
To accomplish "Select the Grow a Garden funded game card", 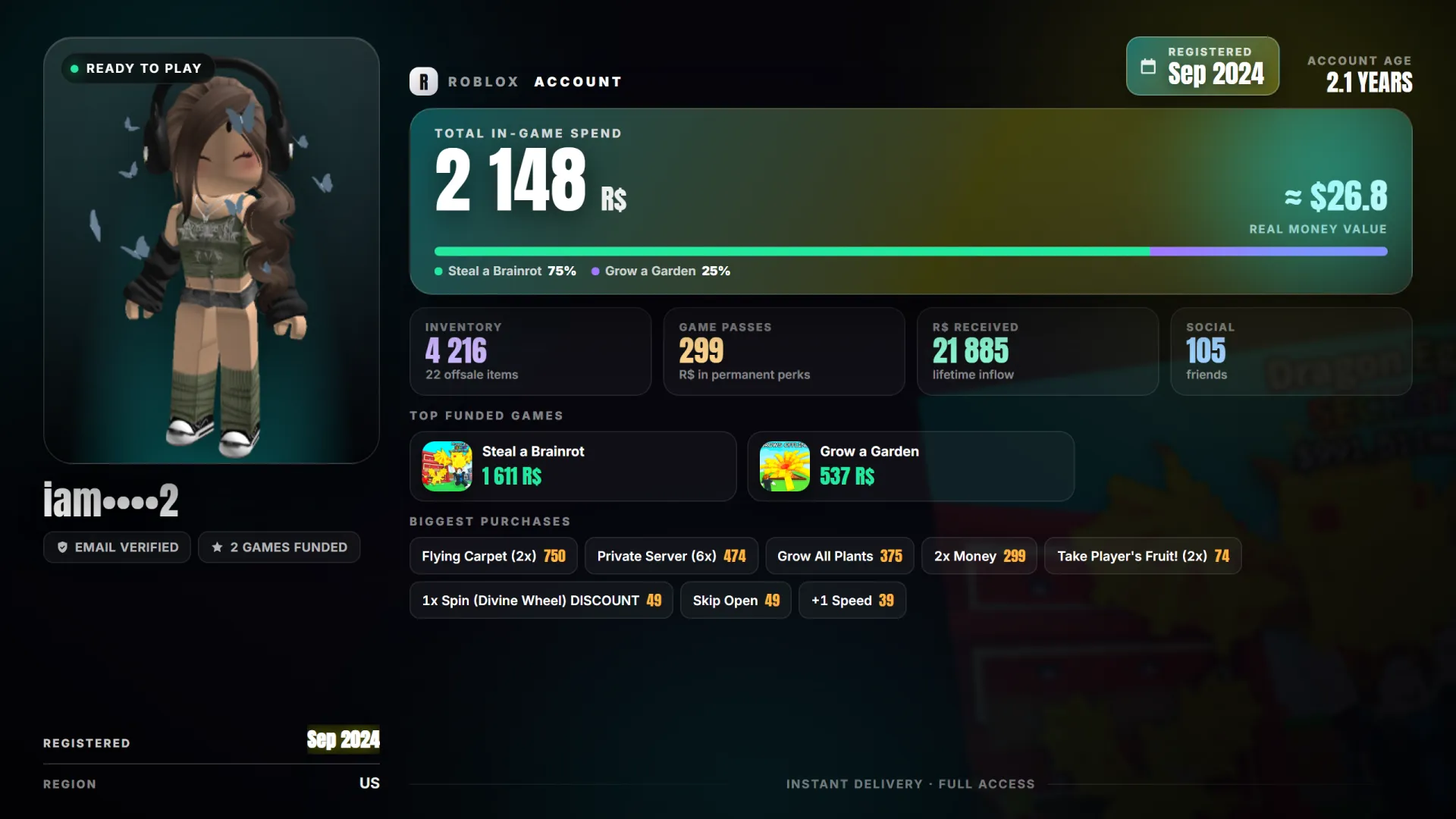I will pos(911,466).
